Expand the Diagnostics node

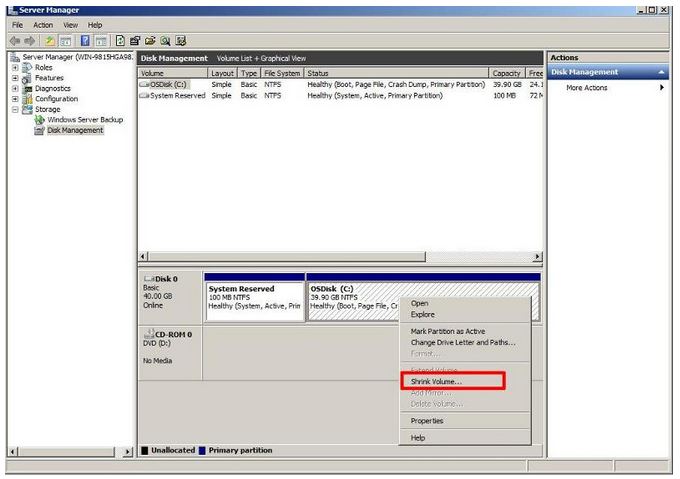click(15, 88)
